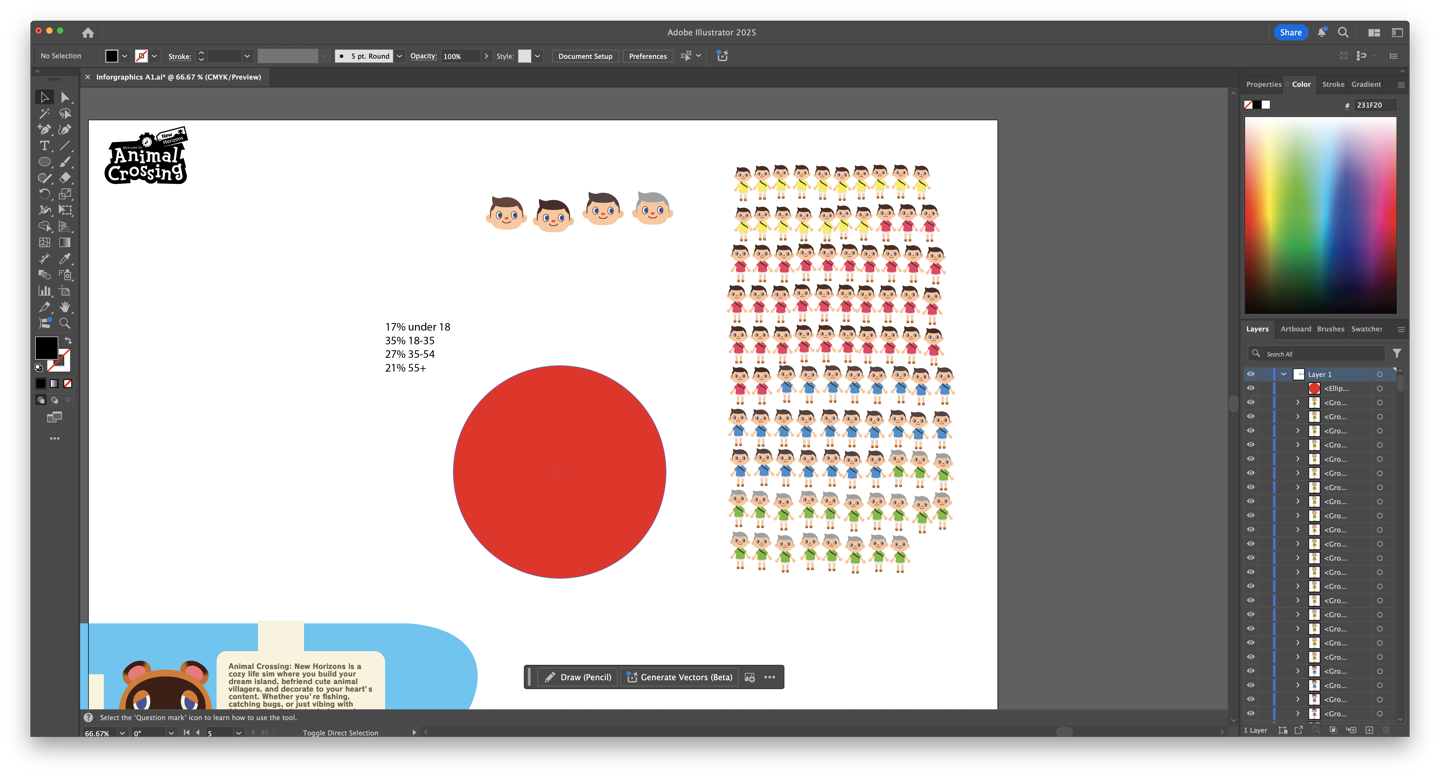The width and height of the screenshot is (1440, 777).
Task: Select the Scale tool
Action: [65, 194]
